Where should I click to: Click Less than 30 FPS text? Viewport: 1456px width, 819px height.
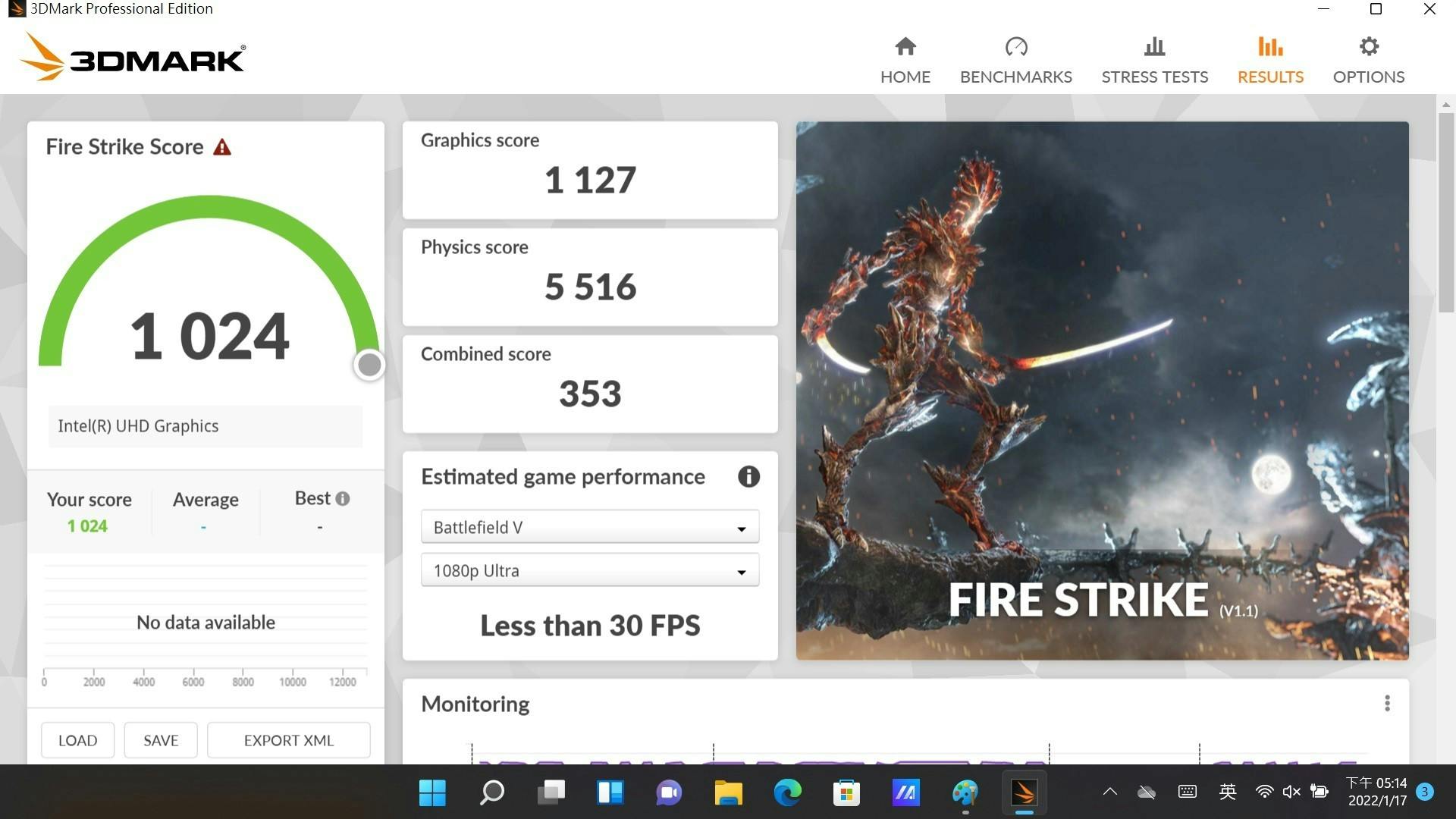click(x=590, y=626)
